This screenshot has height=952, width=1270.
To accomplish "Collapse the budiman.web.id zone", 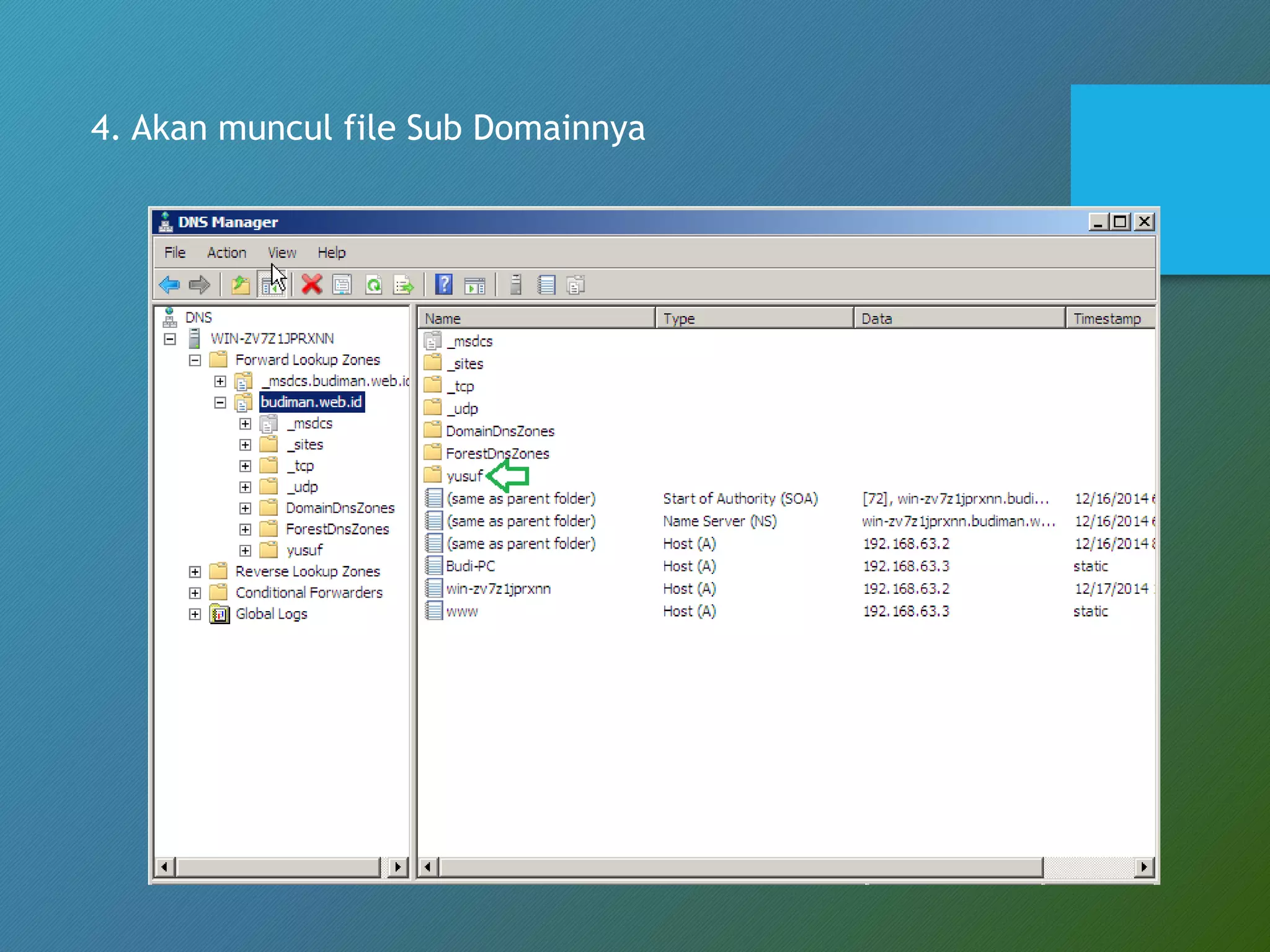I will (x=220, y=402).
